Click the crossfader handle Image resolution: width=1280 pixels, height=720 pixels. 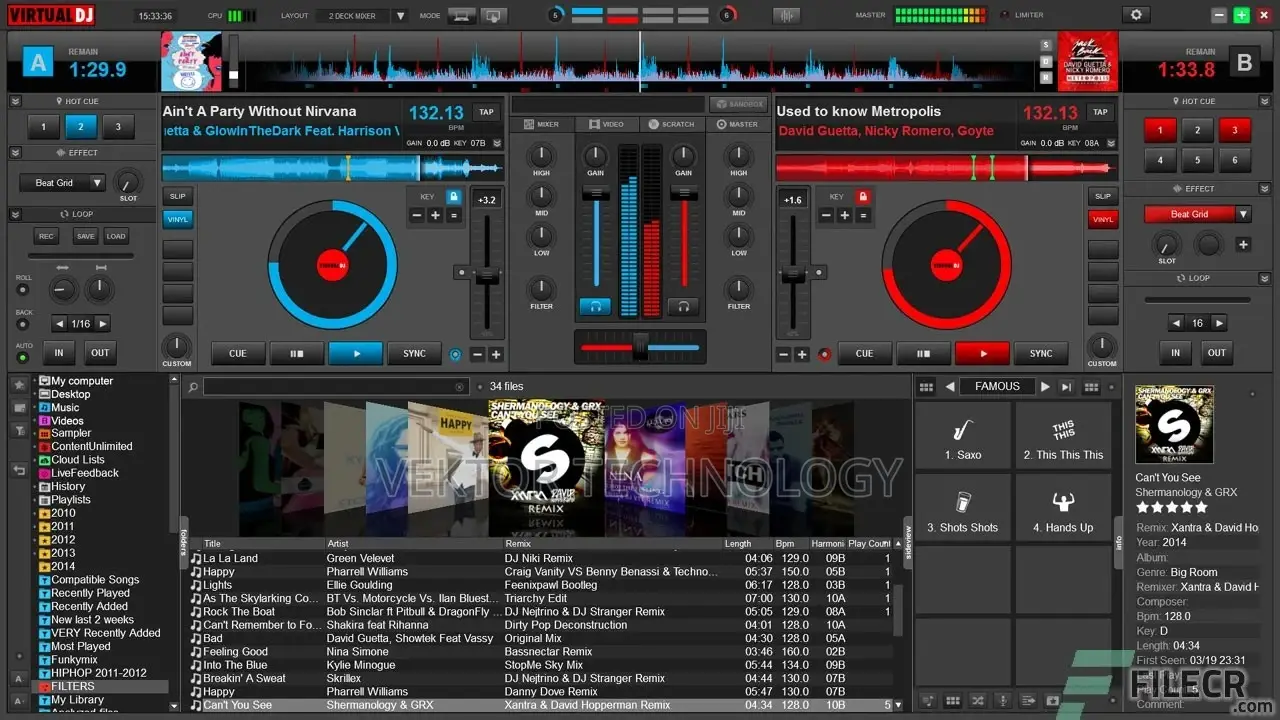click(640, 347)
